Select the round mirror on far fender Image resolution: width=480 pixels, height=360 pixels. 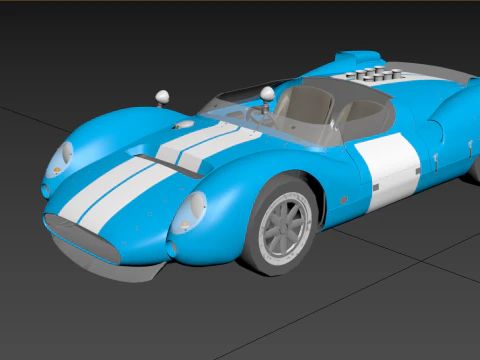(x=162, y=98)
